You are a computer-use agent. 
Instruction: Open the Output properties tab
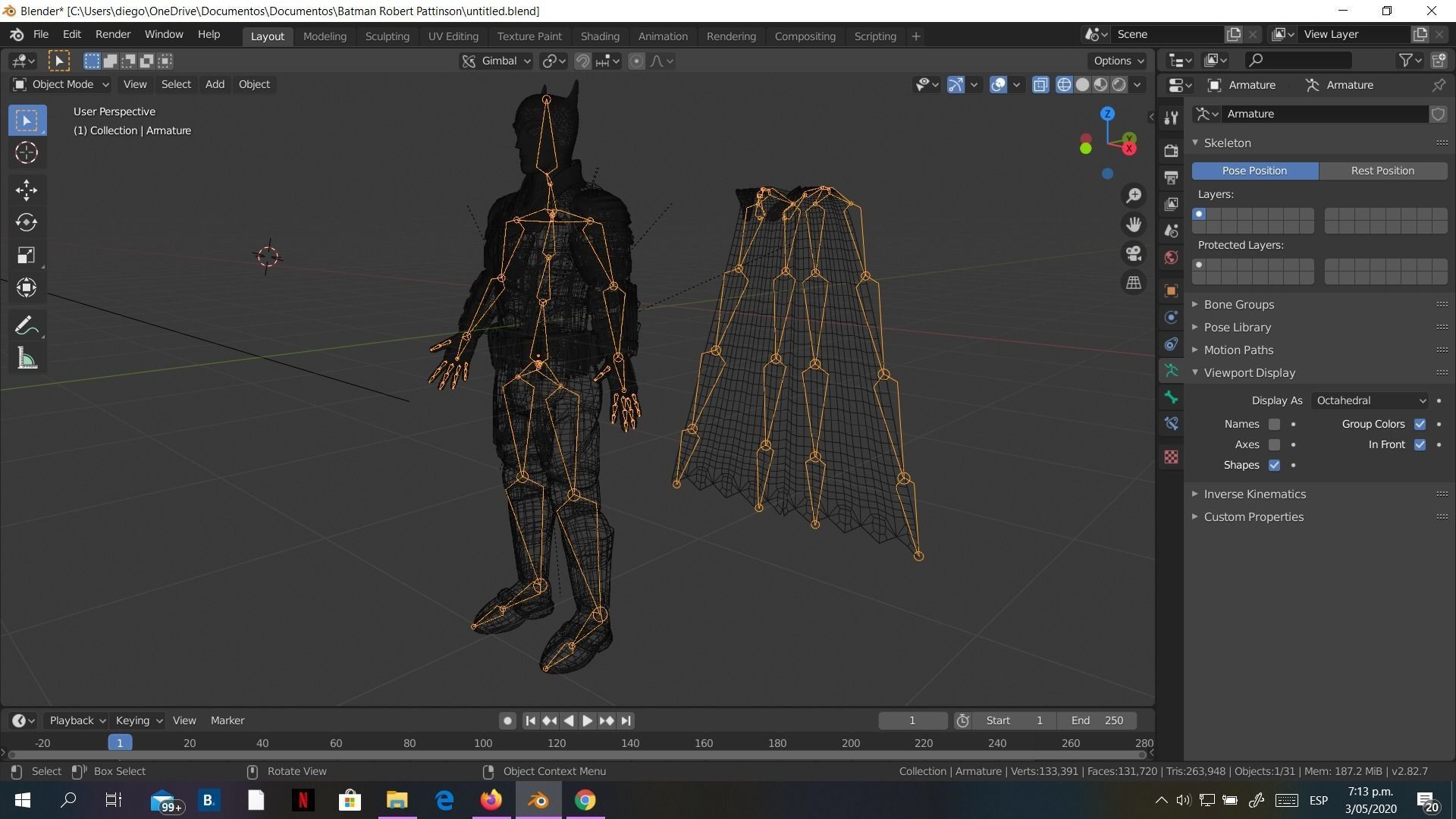[1172, 177]
